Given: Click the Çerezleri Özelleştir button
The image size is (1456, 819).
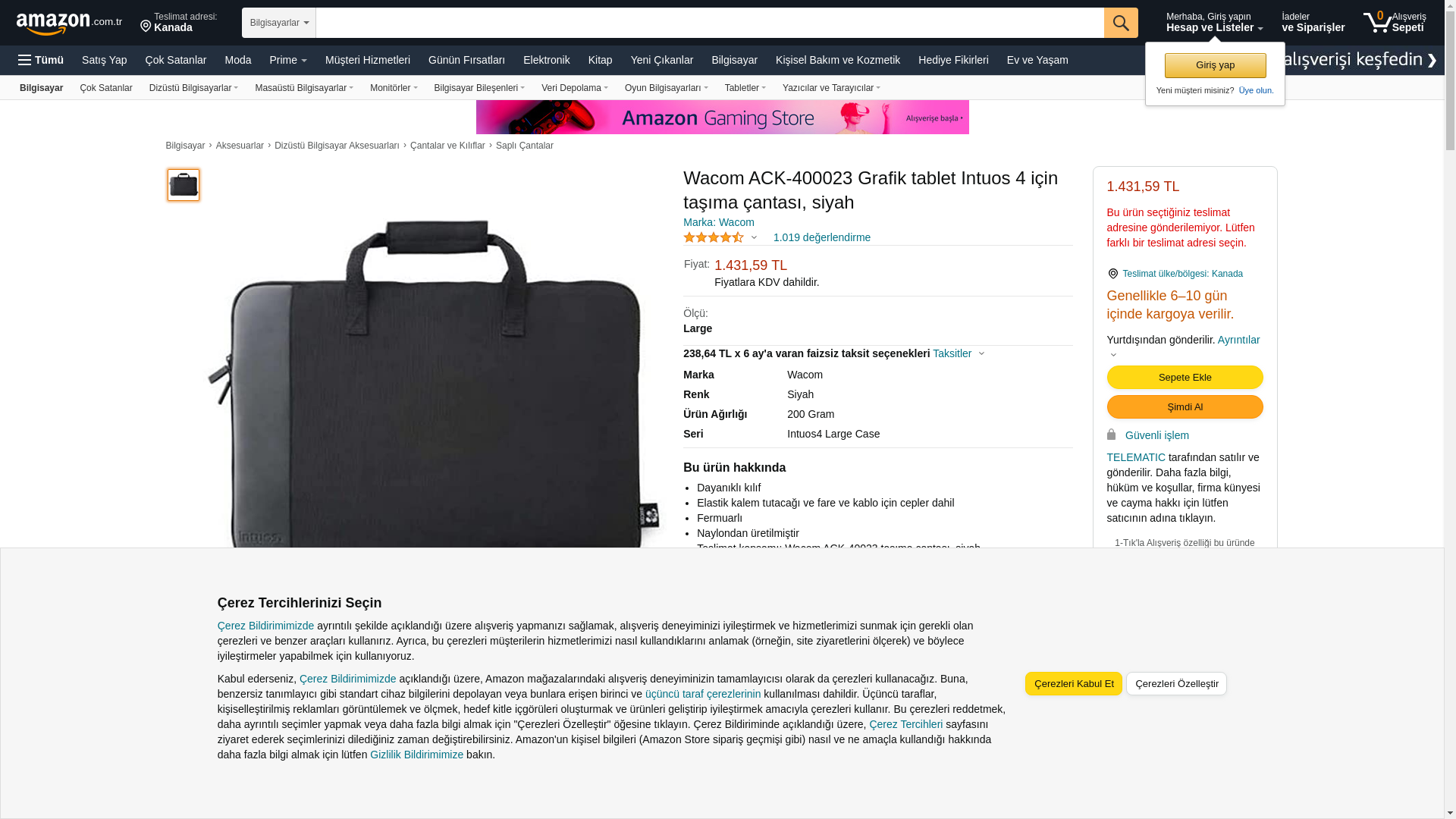Looking at the screenshot, I should point(1176,684).
